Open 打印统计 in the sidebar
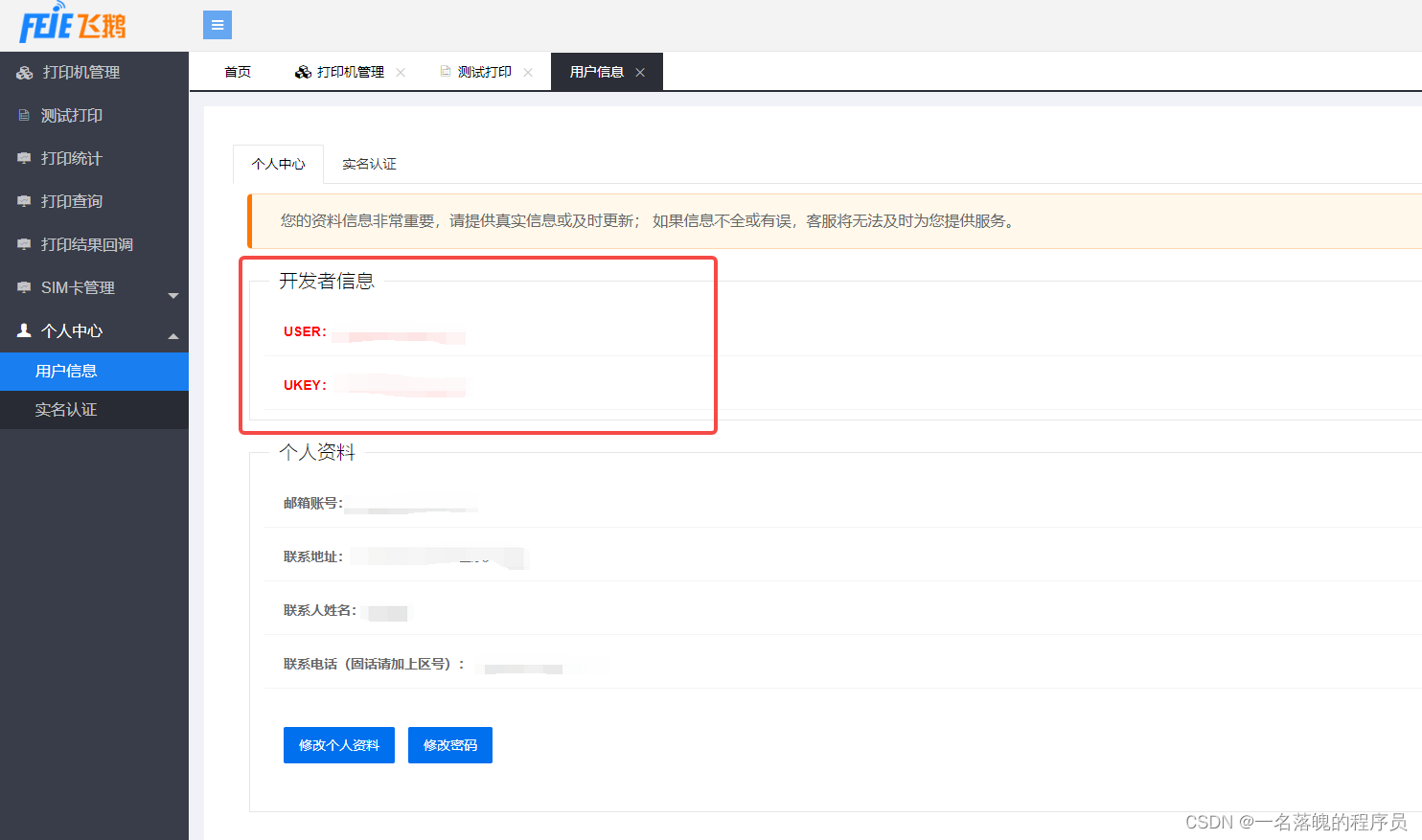Screen dimensions: 1422x840 (94, 158)
